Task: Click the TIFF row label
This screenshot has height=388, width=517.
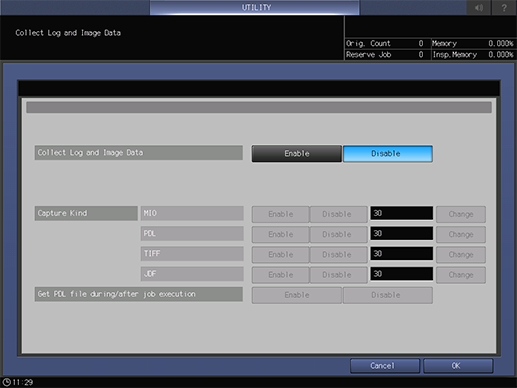Action: [x=192, y=254]
